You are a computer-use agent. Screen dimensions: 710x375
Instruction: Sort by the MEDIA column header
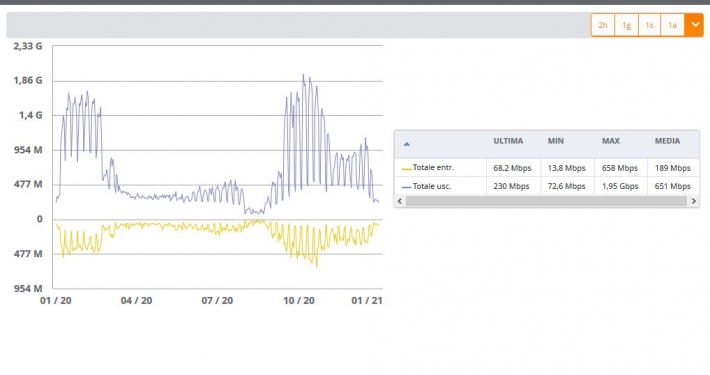click(x=667, y=141)
